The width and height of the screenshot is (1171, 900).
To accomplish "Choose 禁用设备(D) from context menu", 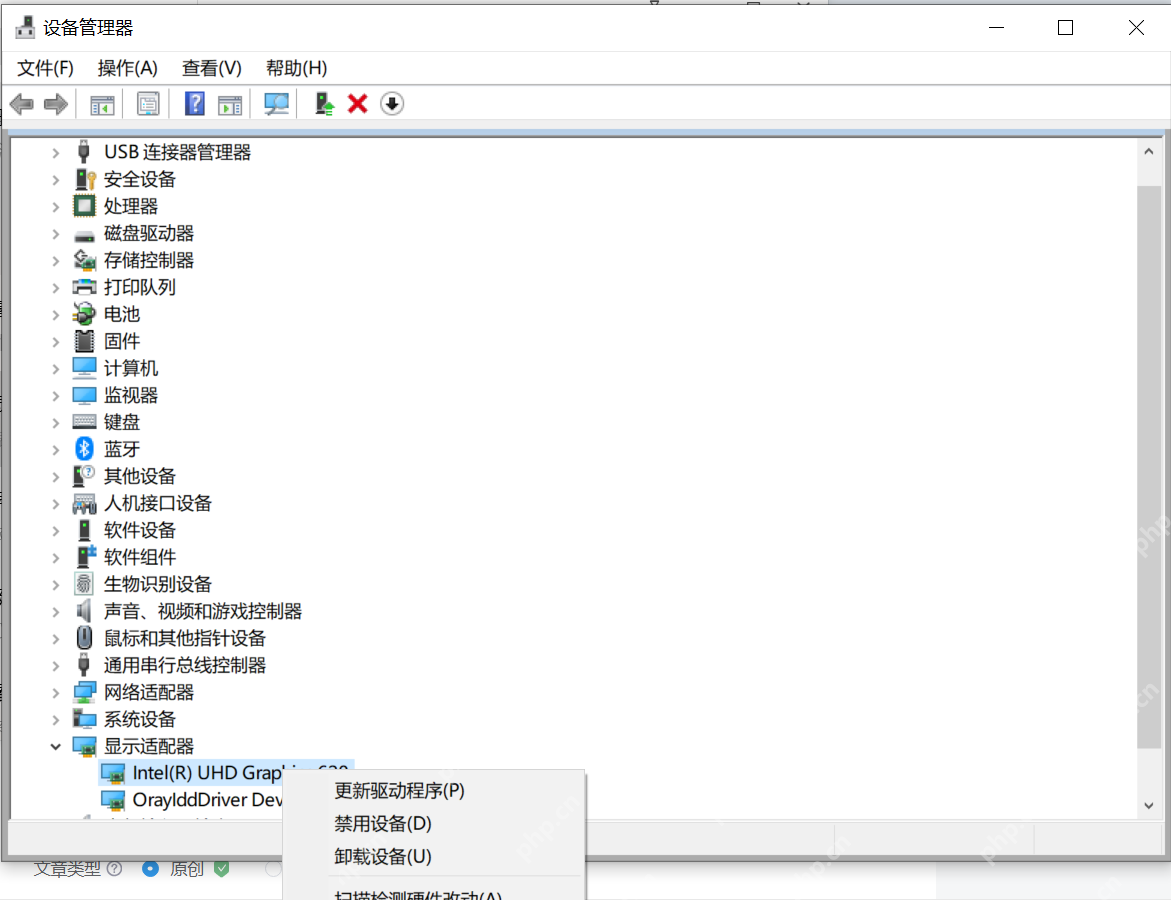I will [x=434, y=823].
